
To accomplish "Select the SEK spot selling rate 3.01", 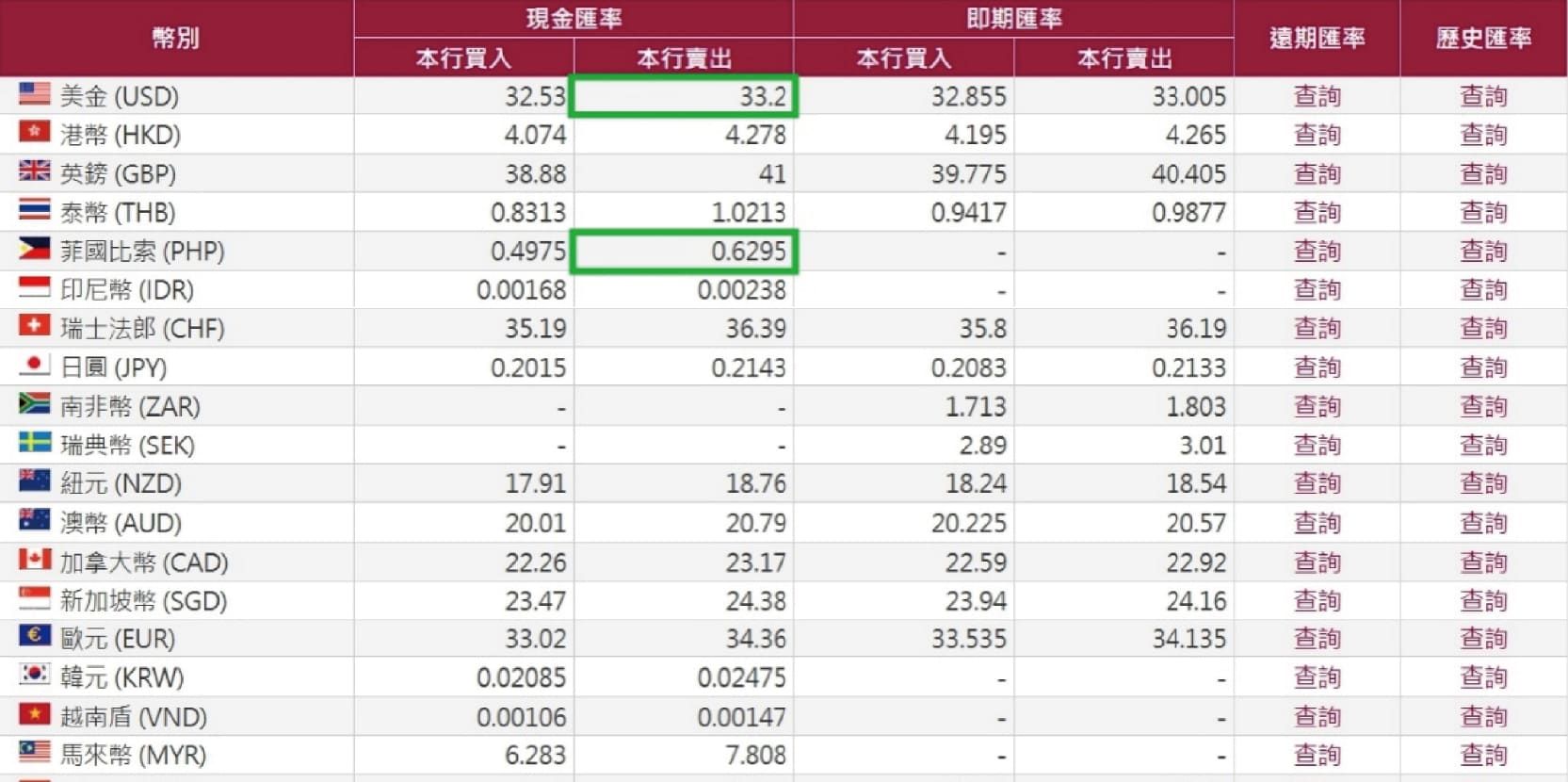I will pos(1203,446).
